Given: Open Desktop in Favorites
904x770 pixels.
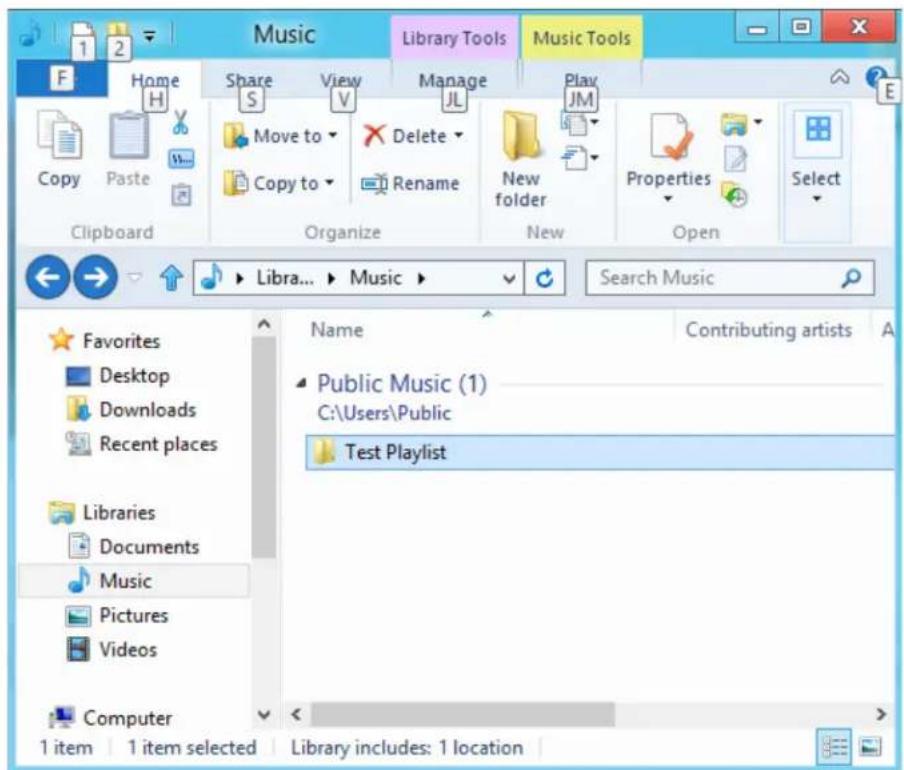Looking at the screenshot, I should [118, 375].
